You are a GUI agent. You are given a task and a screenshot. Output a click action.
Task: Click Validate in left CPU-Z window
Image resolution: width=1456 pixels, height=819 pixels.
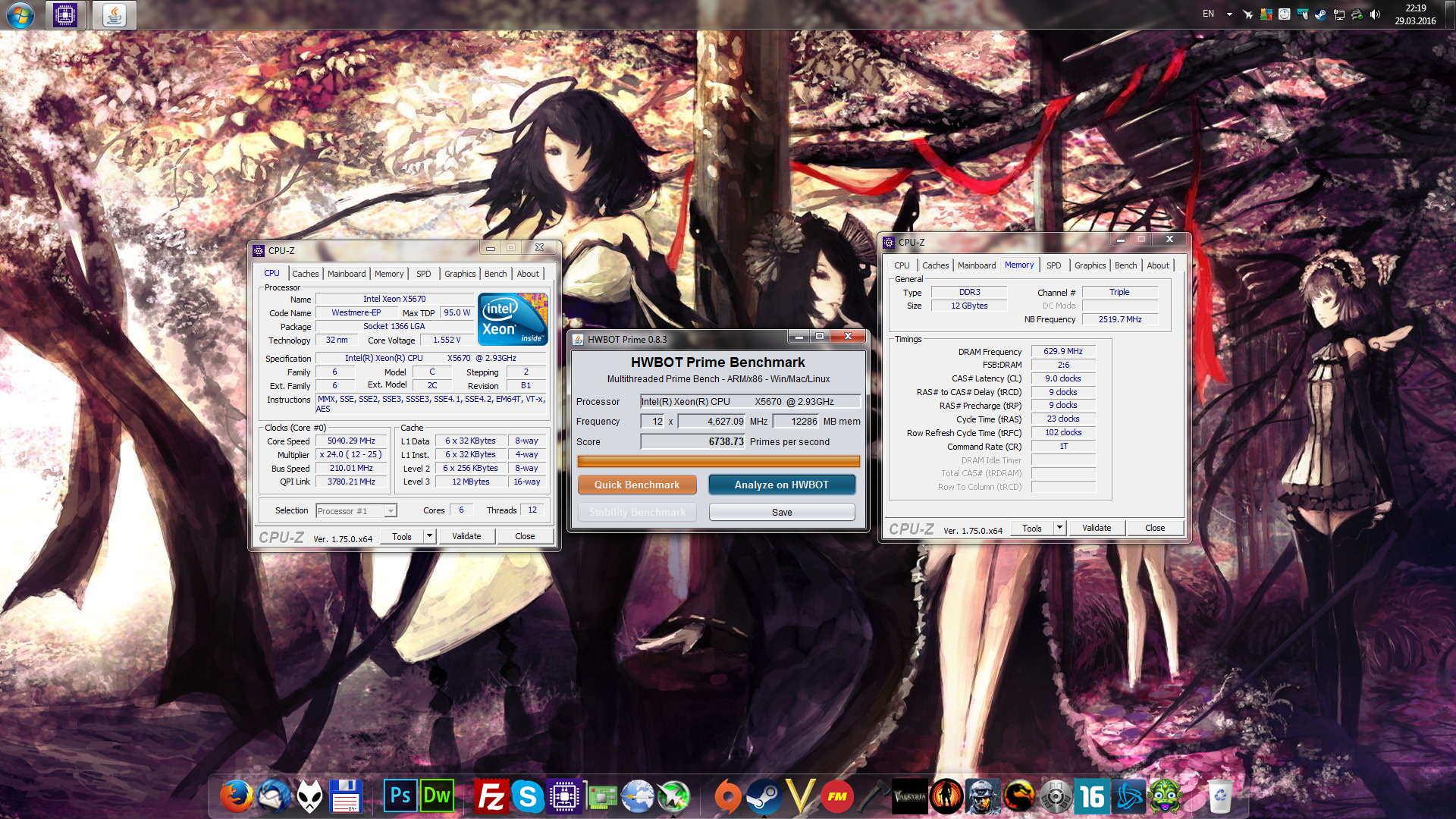466,536
